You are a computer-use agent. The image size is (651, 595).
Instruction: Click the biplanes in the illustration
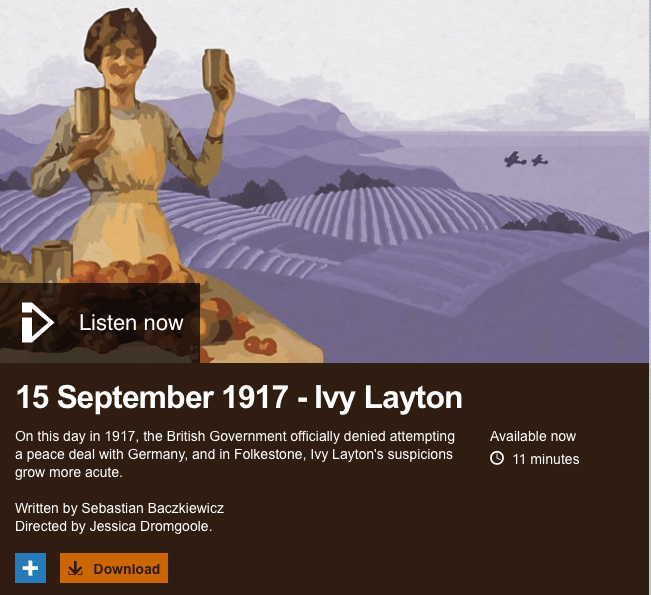click(x=526, y=159)
